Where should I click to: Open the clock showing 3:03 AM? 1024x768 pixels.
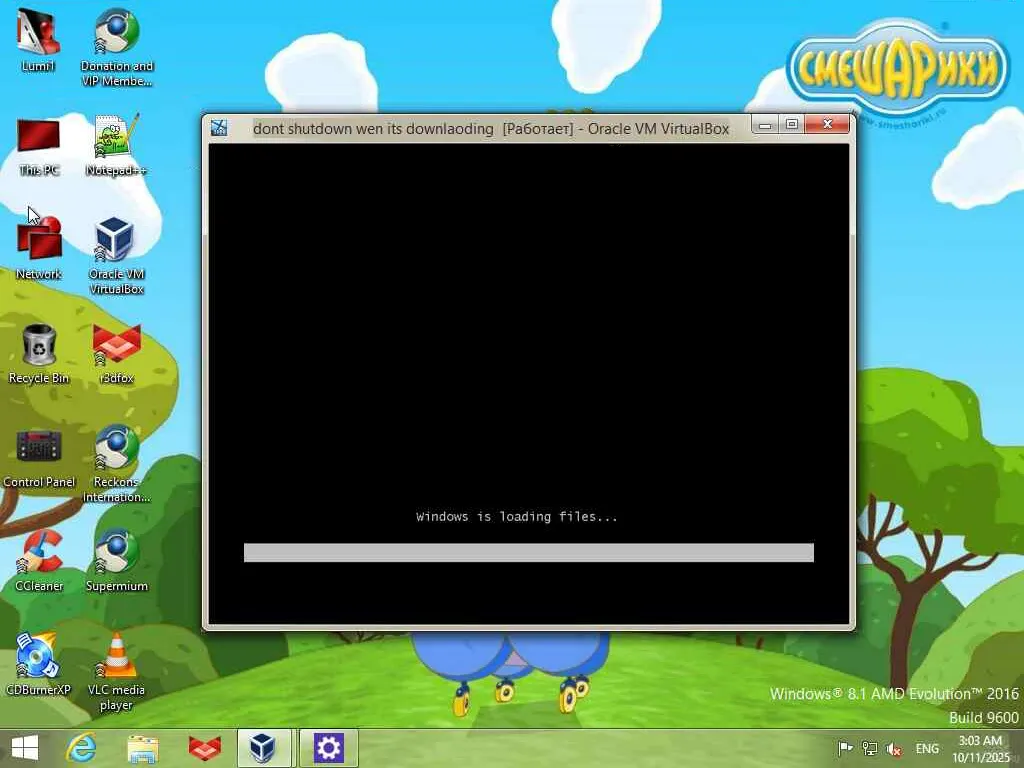[x=980, y=748]
